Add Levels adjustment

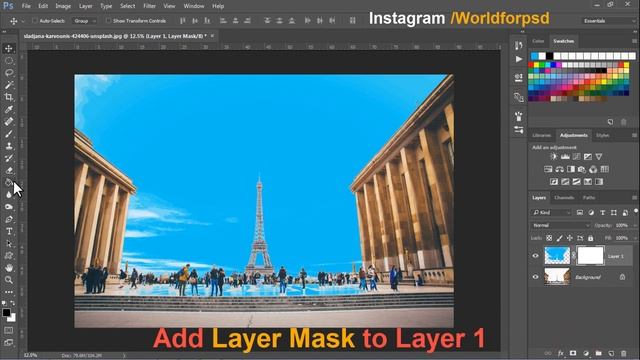click(565, 157)
